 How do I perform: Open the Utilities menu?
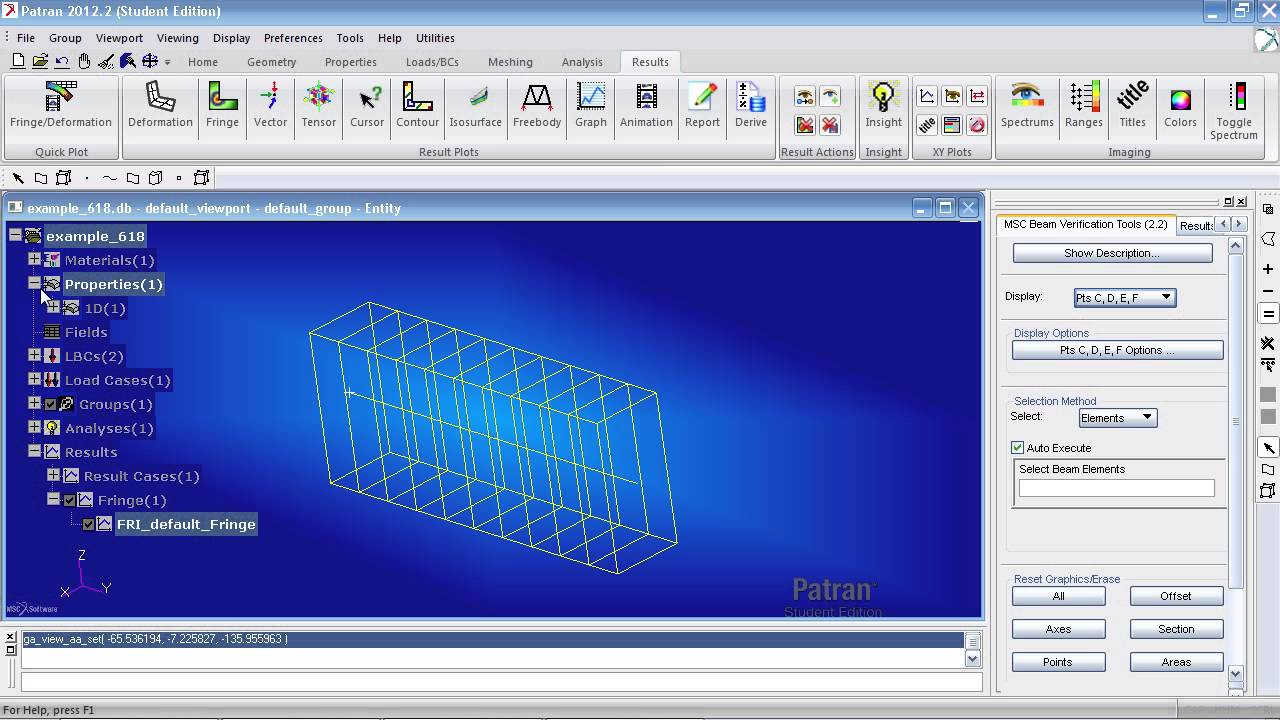pyautogui.click(x=435, y=38)
